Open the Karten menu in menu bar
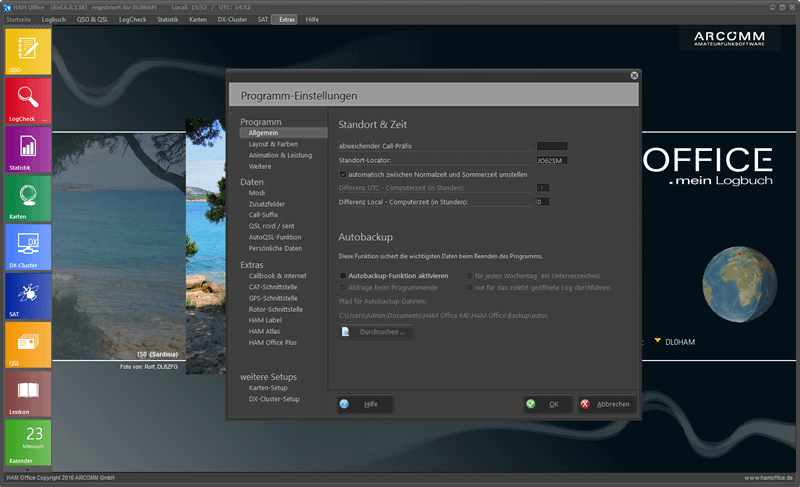 [x=198, y=19]
